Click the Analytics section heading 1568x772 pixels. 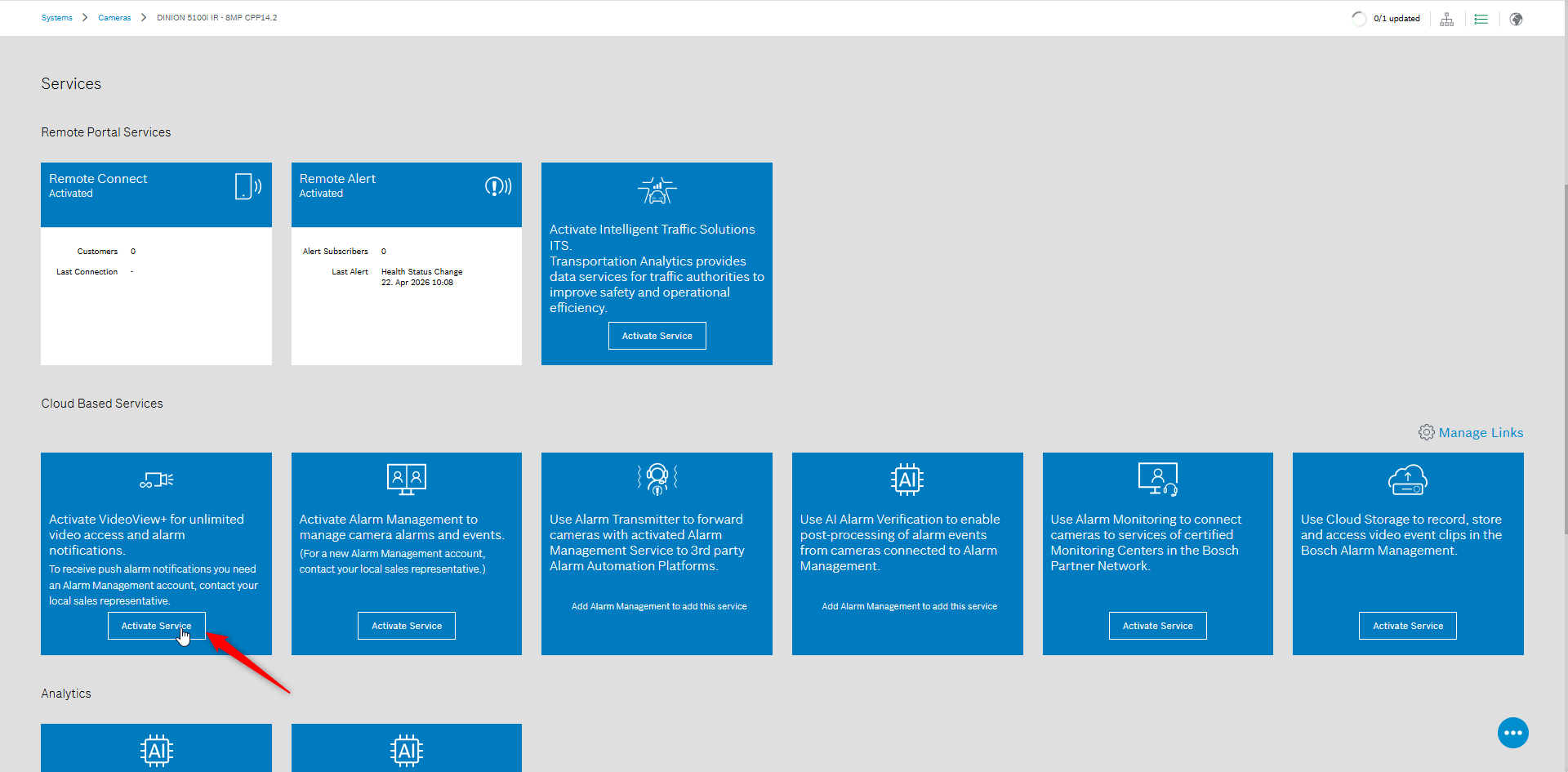(66, 694)
